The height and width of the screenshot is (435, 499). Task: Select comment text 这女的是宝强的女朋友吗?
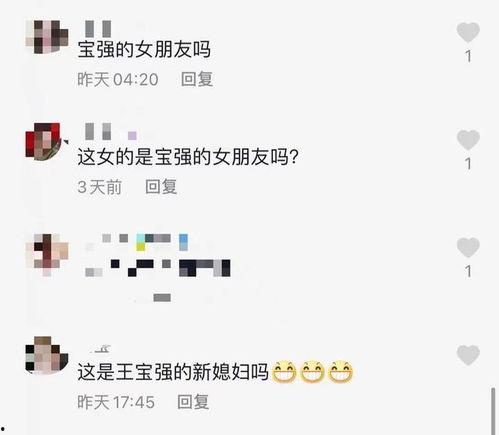tap(188, 157)
